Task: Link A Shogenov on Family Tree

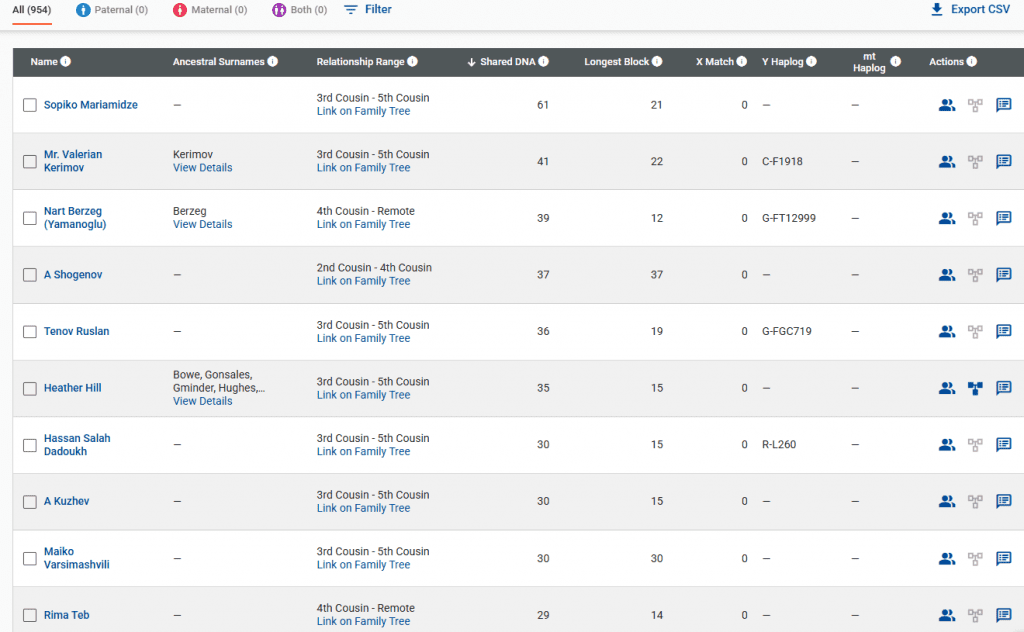Action: tap(364, 281)
